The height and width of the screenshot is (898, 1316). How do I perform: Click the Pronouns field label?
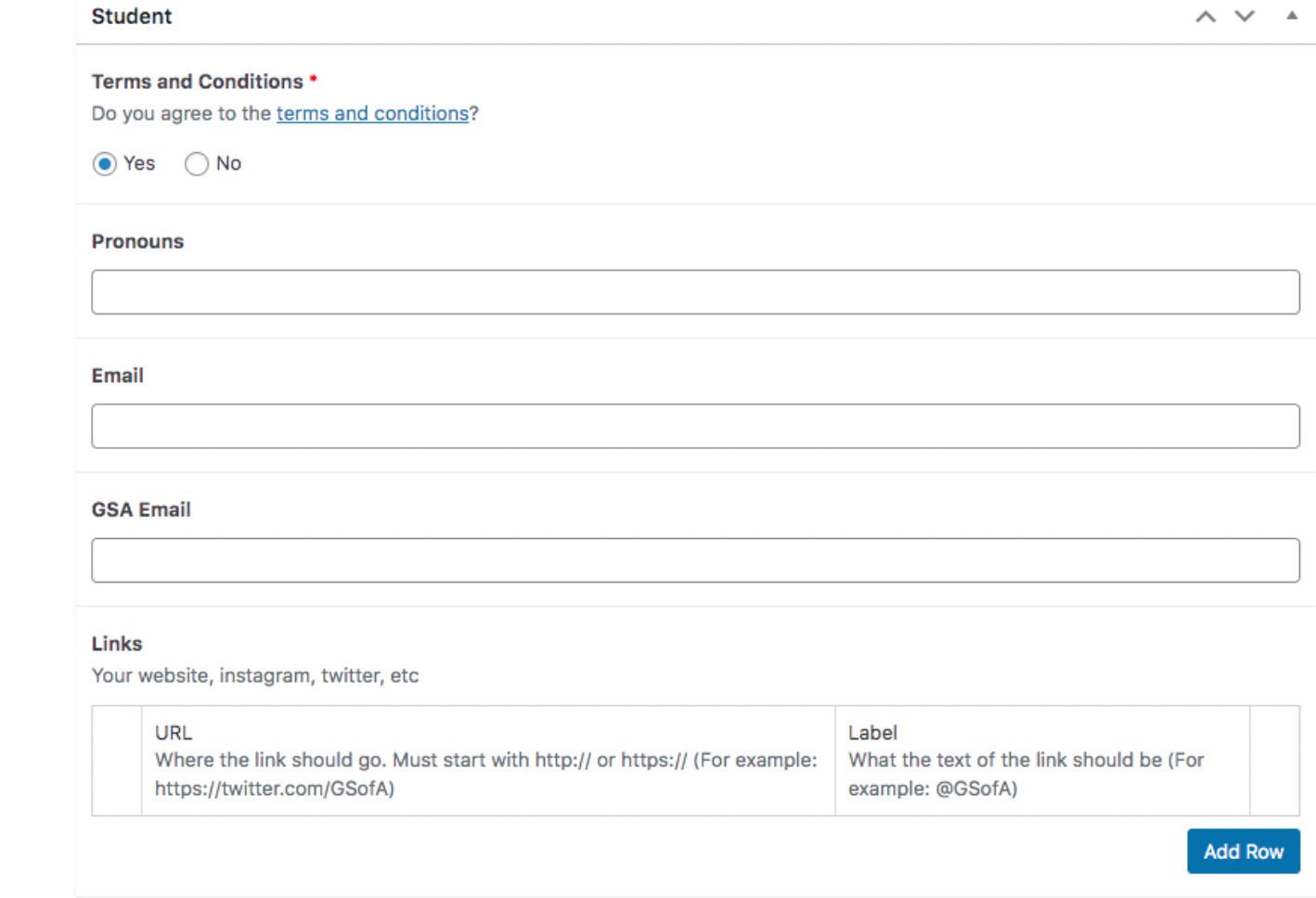click(x=137, y=241)
